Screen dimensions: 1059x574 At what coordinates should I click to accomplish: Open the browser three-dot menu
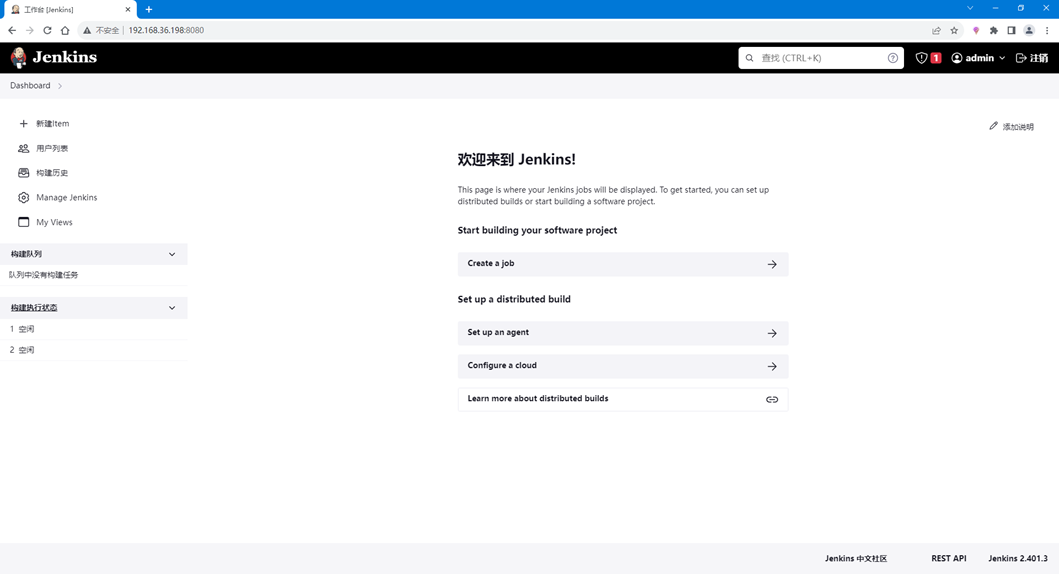(1047, 30)
